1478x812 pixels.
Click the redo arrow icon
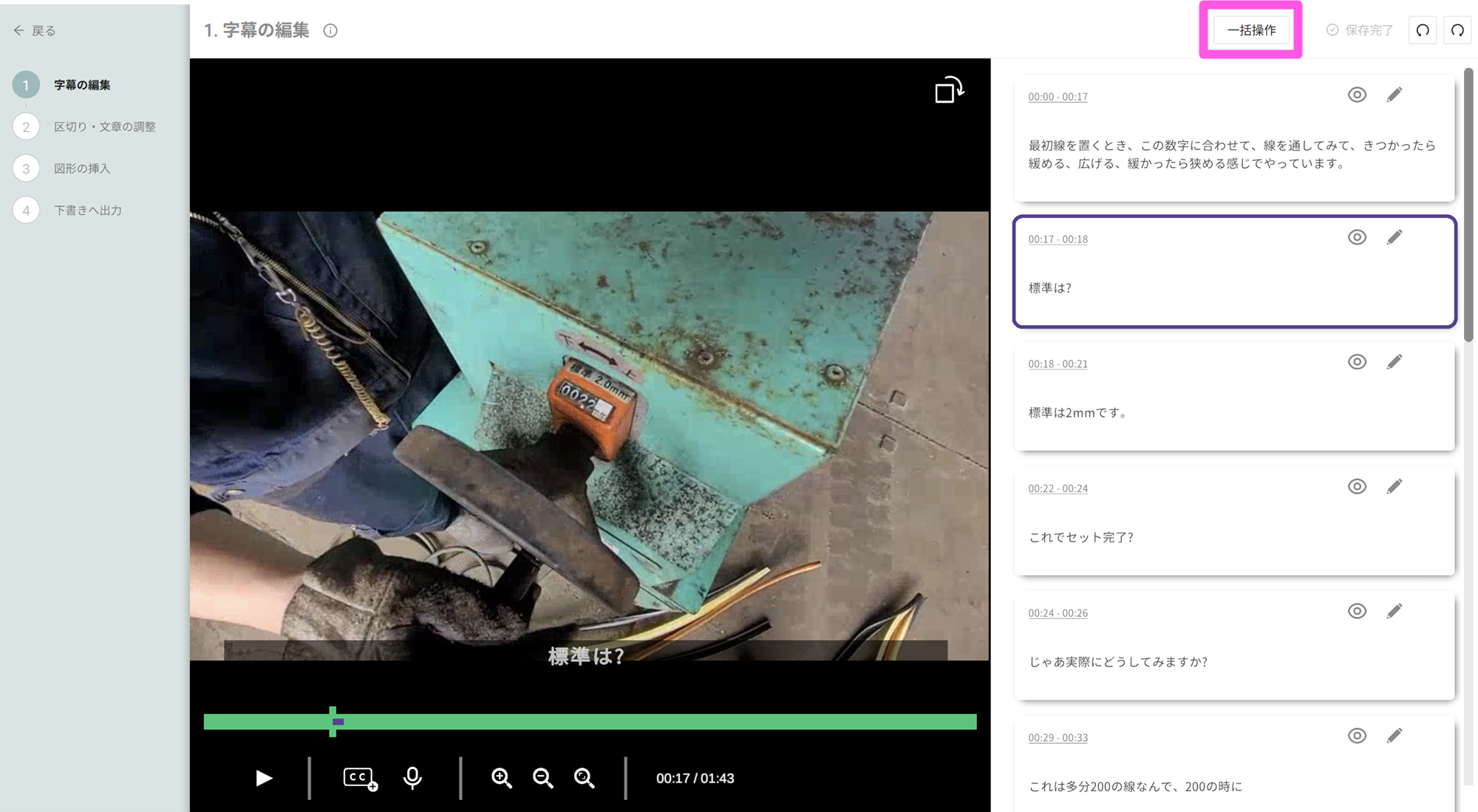(1457, 30)
